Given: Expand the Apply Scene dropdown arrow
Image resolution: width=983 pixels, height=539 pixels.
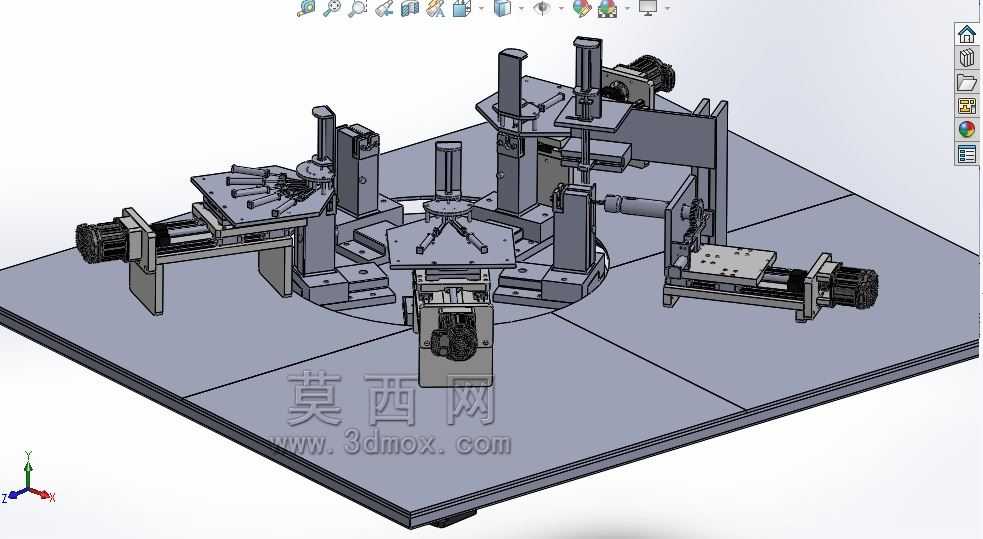Looking at the screenshot, I should [628, 8].
